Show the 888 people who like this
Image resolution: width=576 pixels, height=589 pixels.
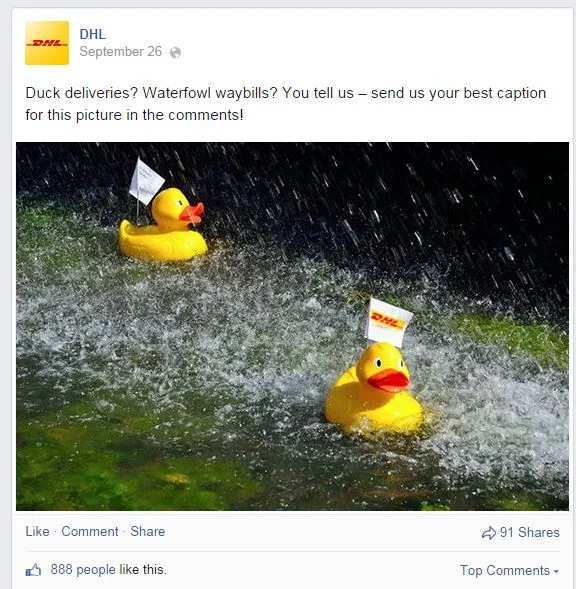(108, 569)
